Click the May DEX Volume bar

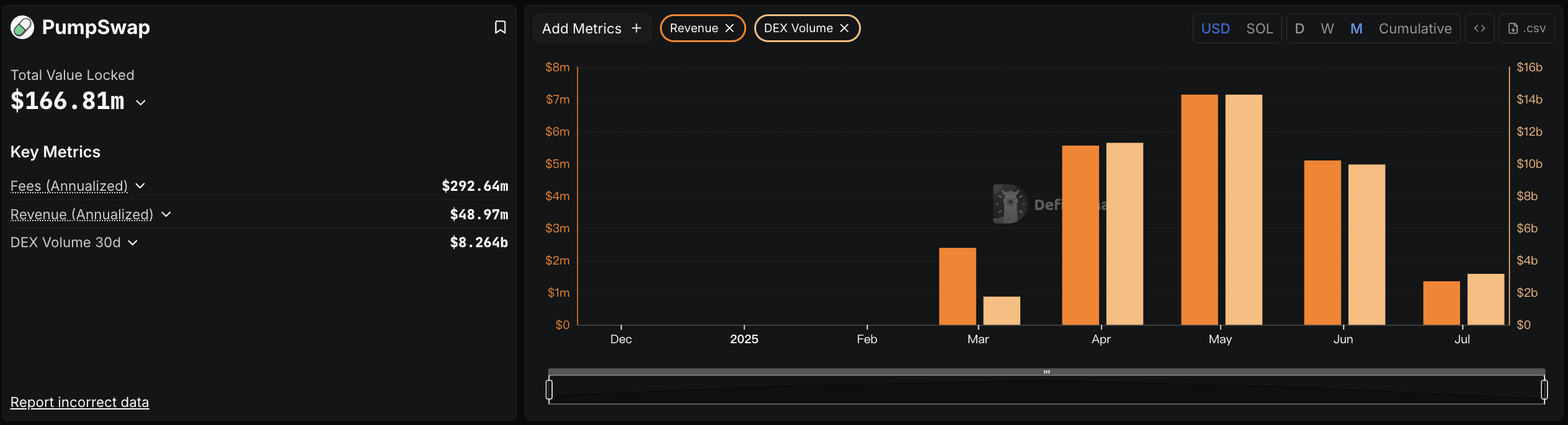click(1244, 209)
